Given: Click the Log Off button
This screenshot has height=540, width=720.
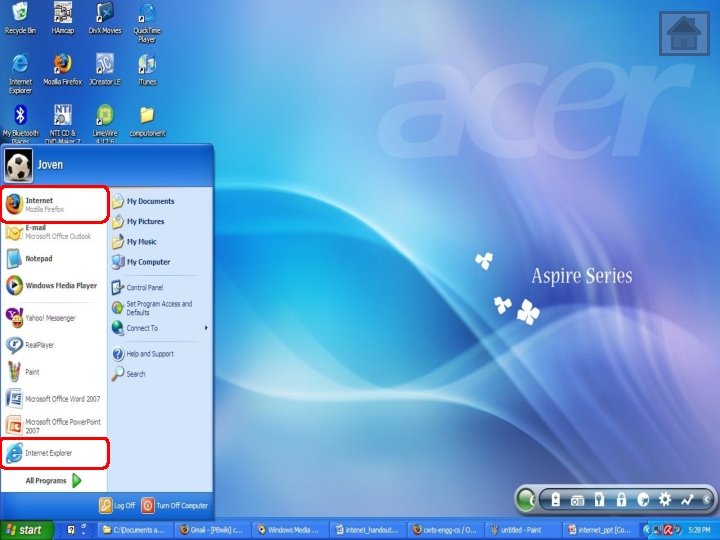Looking at the screenshot, I should [x=117, y=506].
